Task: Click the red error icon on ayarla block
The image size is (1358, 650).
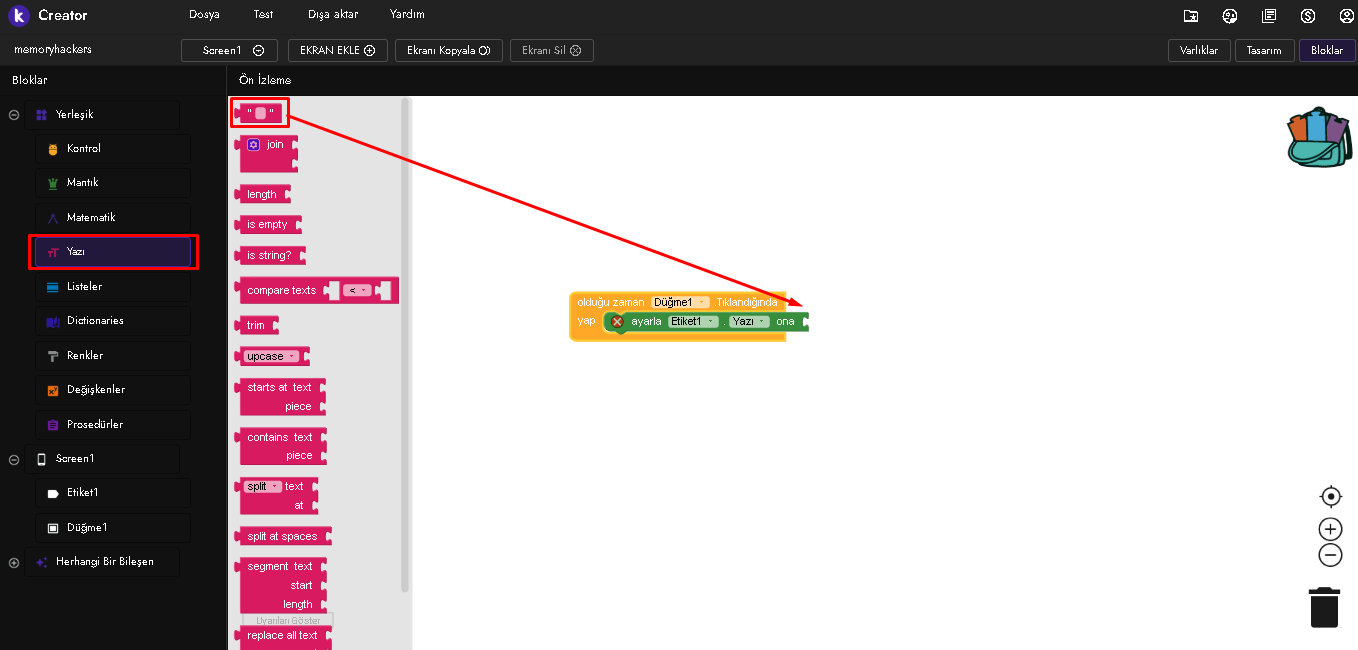Action: tap(617, 321)
